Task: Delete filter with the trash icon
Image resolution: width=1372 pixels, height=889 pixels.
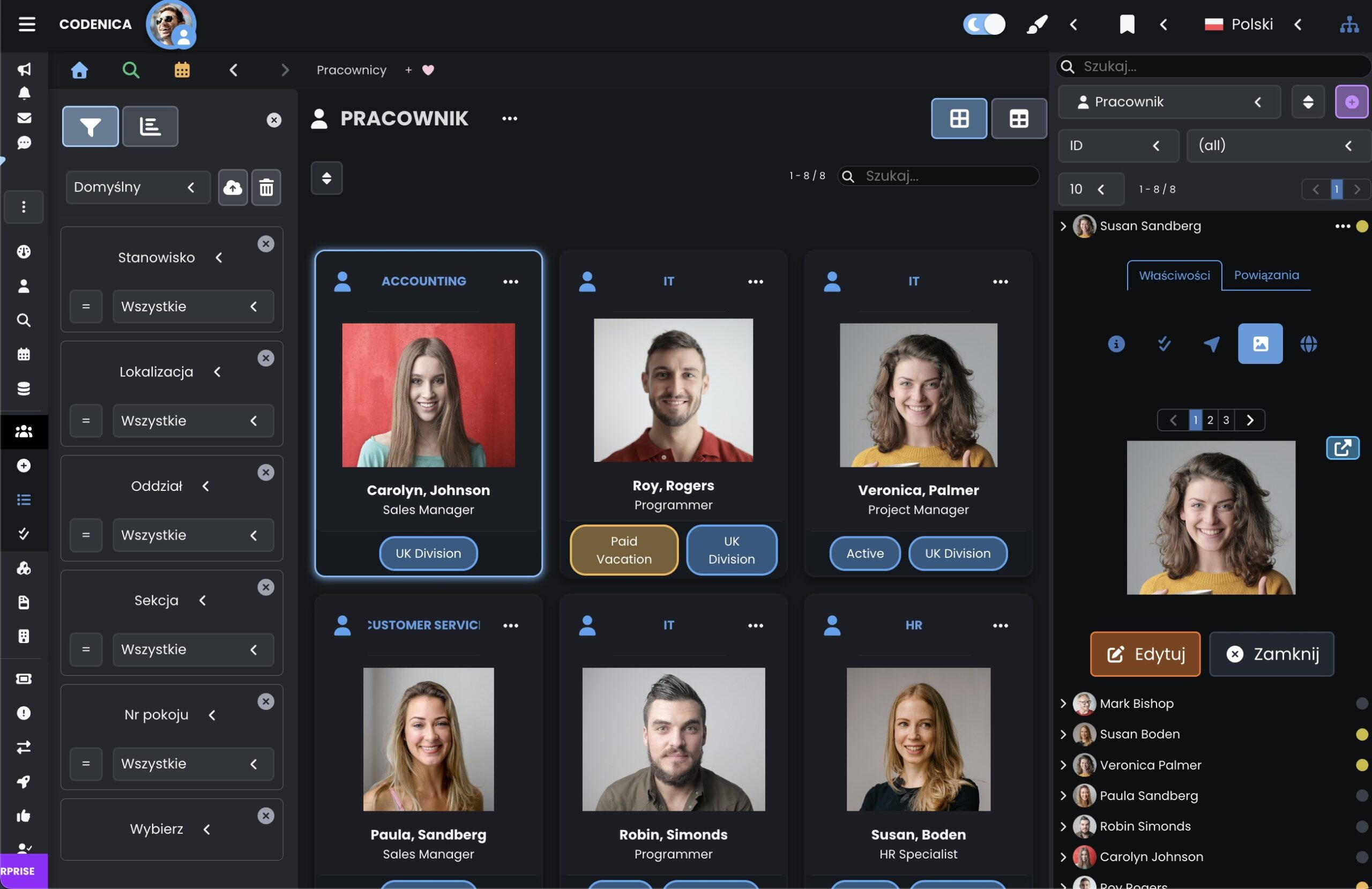Action: [x=266, y=188]
